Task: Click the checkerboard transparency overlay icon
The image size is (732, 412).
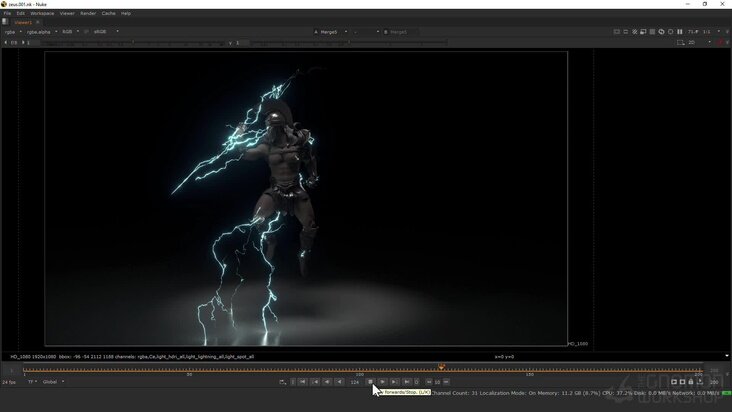Action: pos(652,32)
